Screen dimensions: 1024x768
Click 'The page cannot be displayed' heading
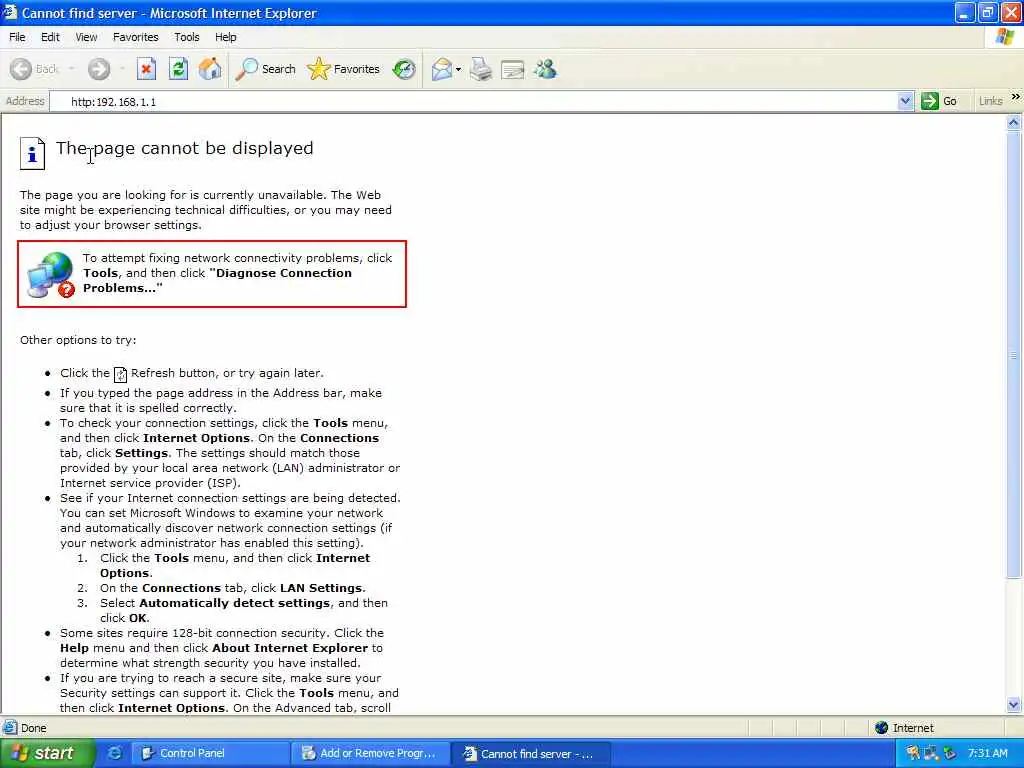[x=184, y=148]
